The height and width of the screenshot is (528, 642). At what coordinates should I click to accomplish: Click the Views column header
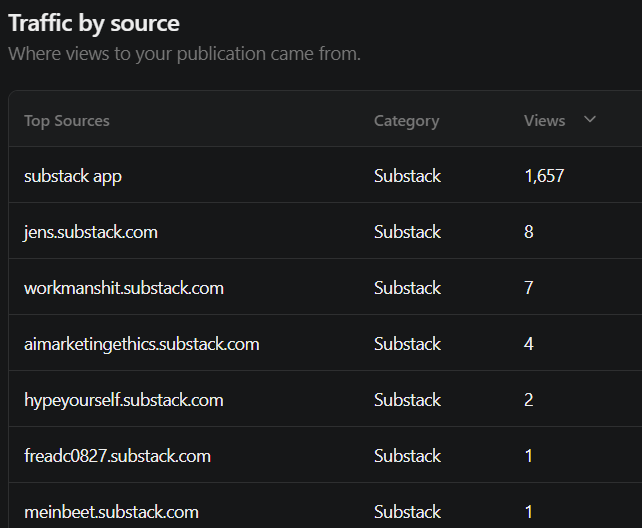[x=544, y=121]
